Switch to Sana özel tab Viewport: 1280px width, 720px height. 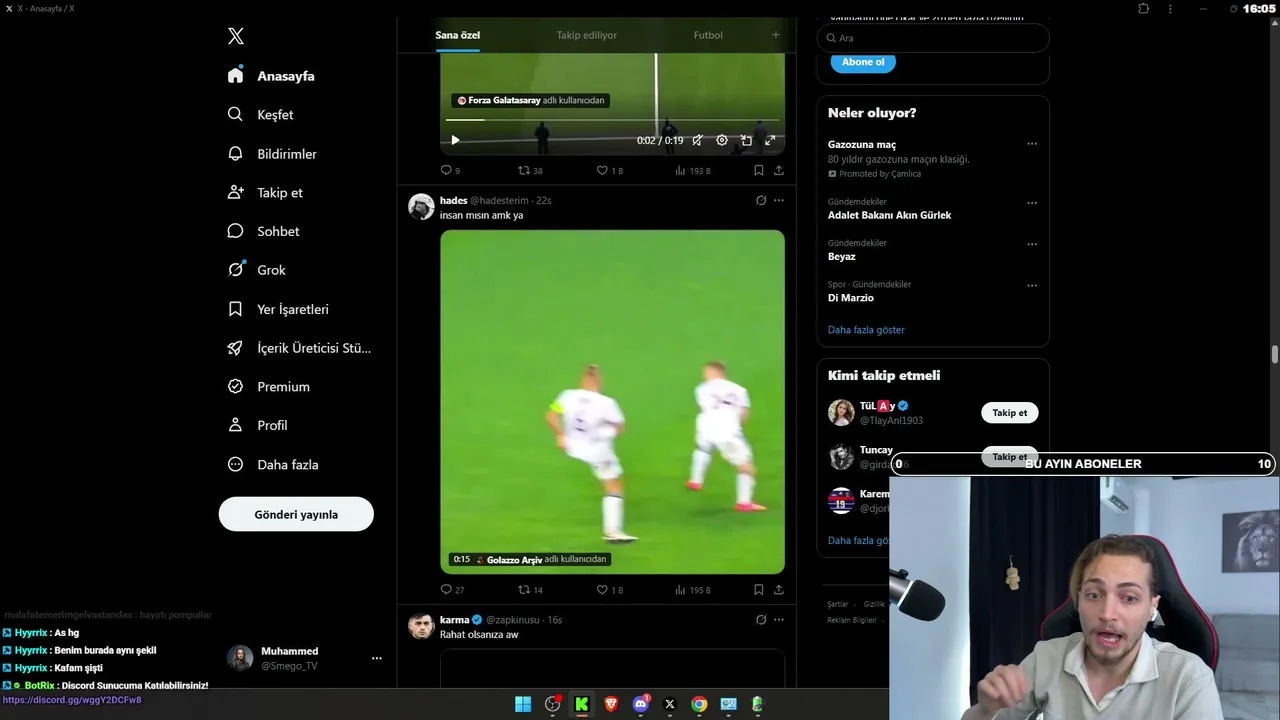(x=458, y=35)
